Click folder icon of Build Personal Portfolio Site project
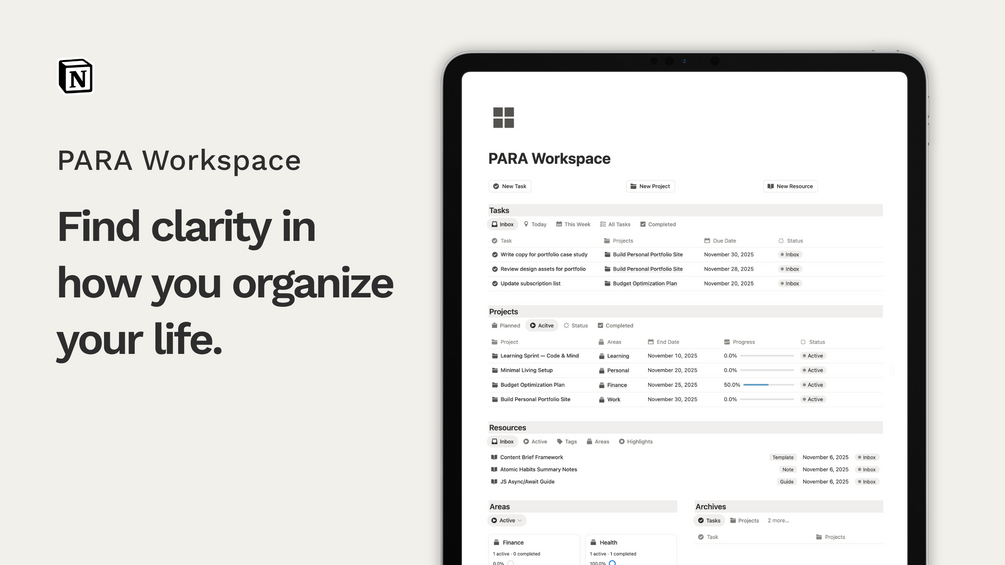 pos(495,399)
